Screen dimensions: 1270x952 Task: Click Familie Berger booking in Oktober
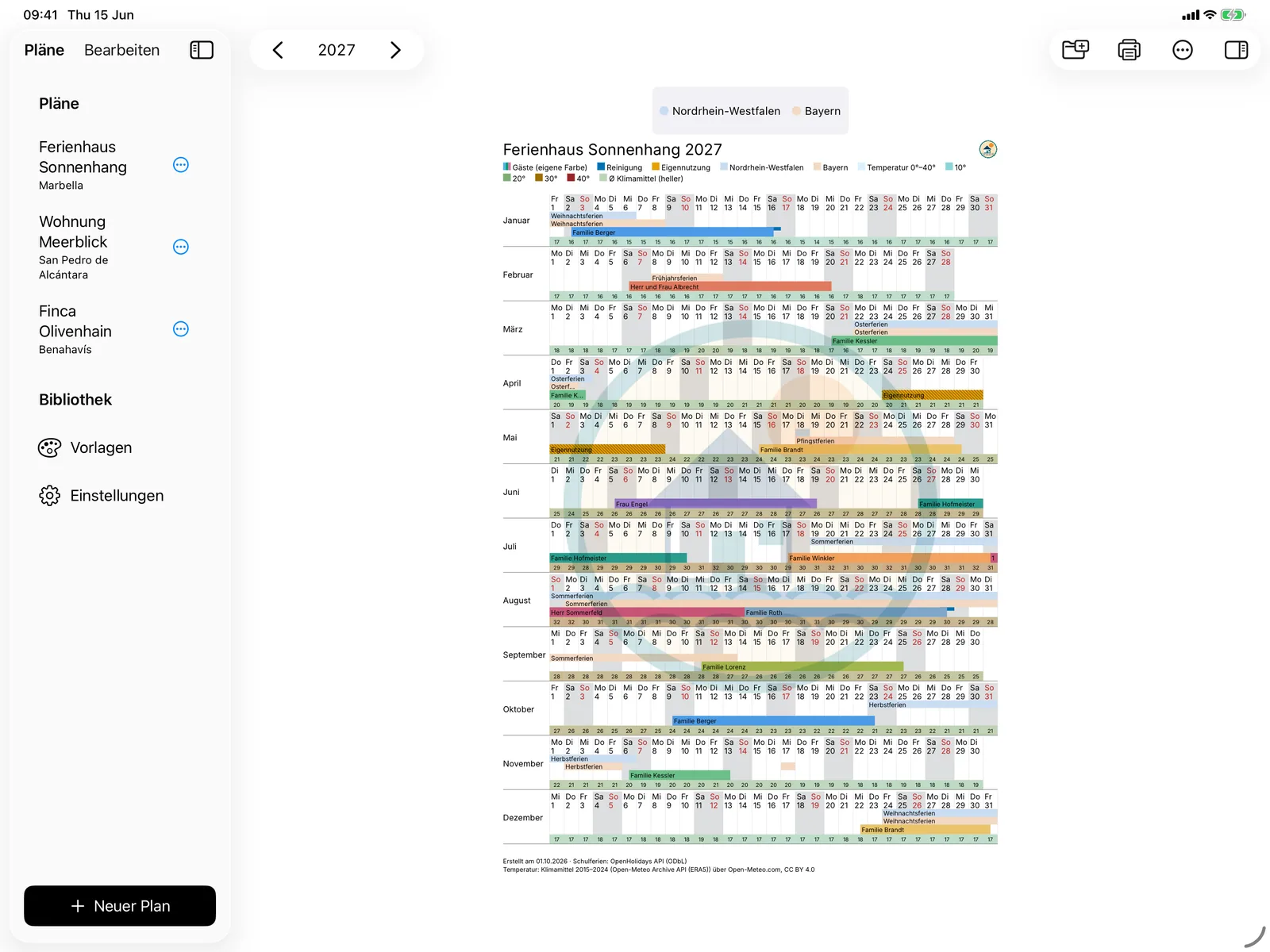[x=773, y=721]
